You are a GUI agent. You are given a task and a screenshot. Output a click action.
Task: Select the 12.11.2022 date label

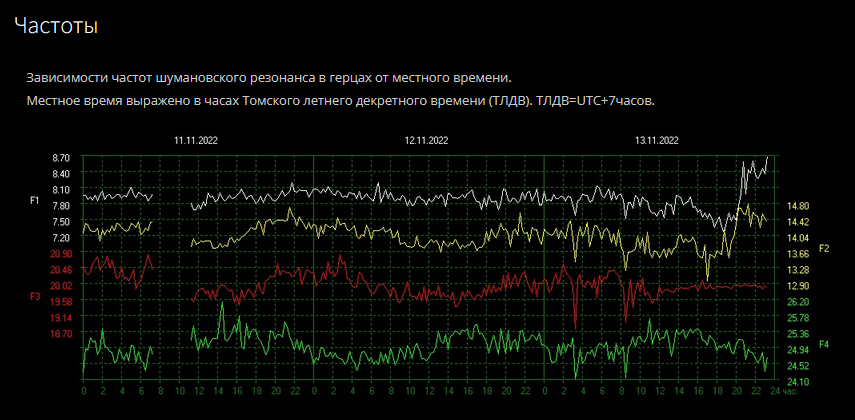pos(426,141)
